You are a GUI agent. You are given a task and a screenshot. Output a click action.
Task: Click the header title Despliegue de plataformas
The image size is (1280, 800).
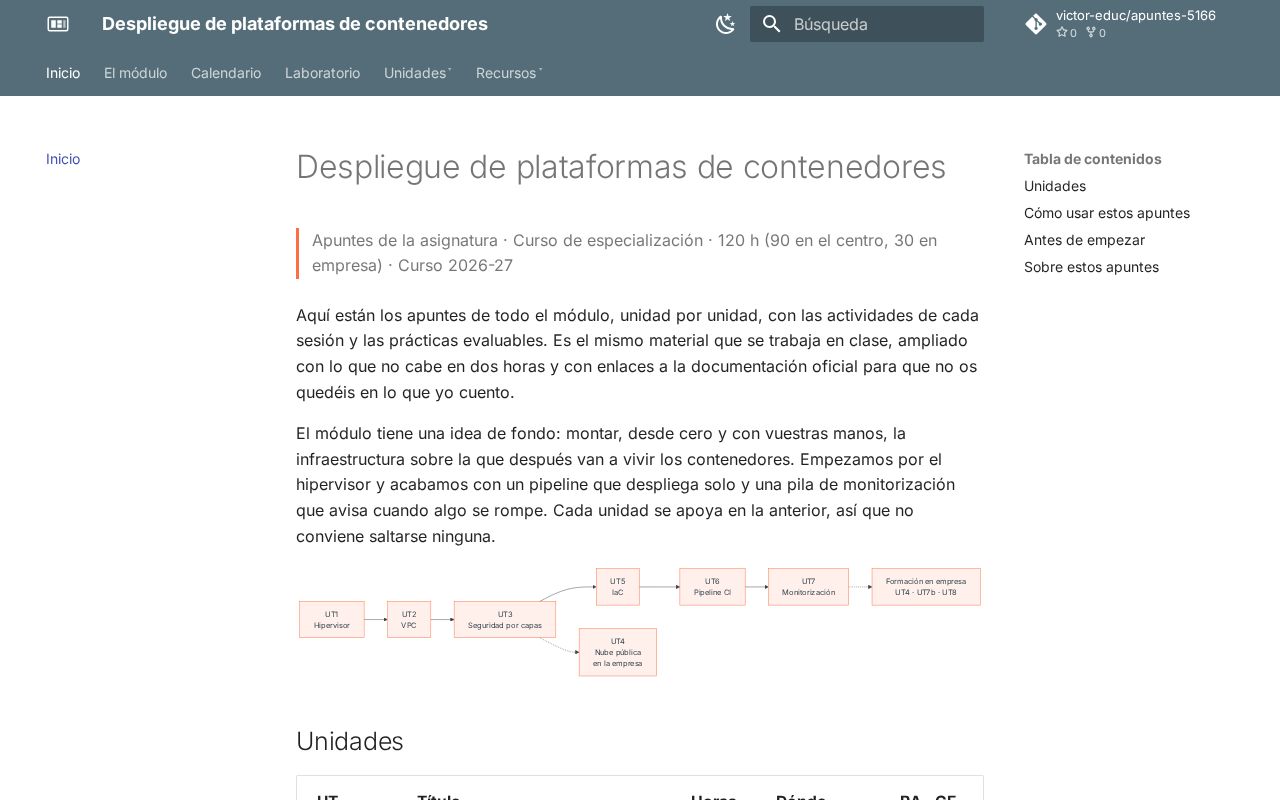(x=295, y=24)
